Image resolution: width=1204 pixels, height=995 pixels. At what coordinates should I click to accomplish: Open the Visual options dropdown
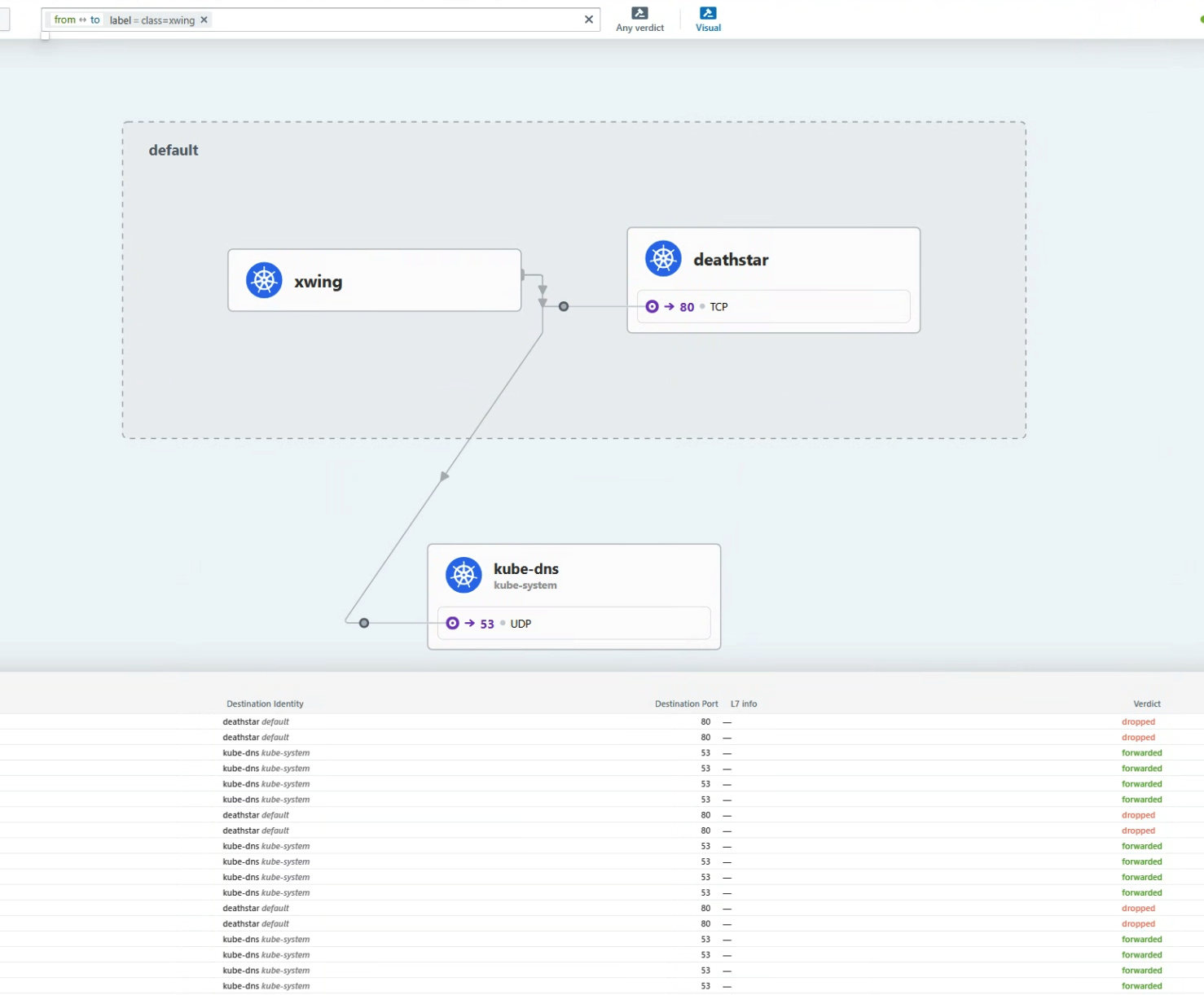pos(708,20)
